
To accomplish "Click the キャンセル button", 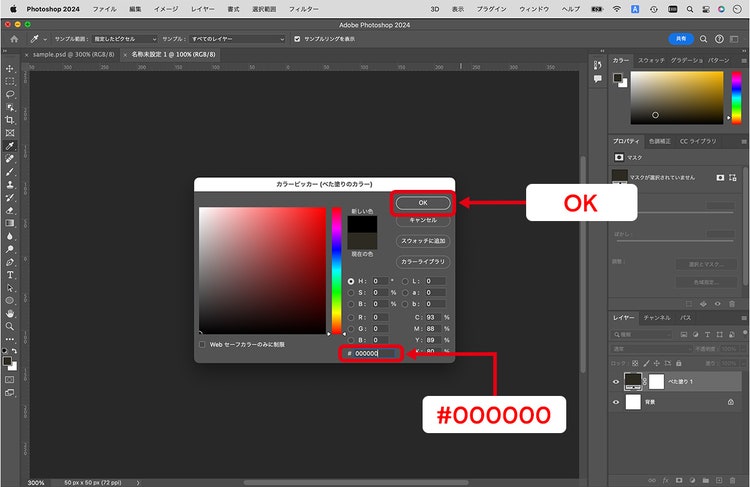I will point(423,220).
